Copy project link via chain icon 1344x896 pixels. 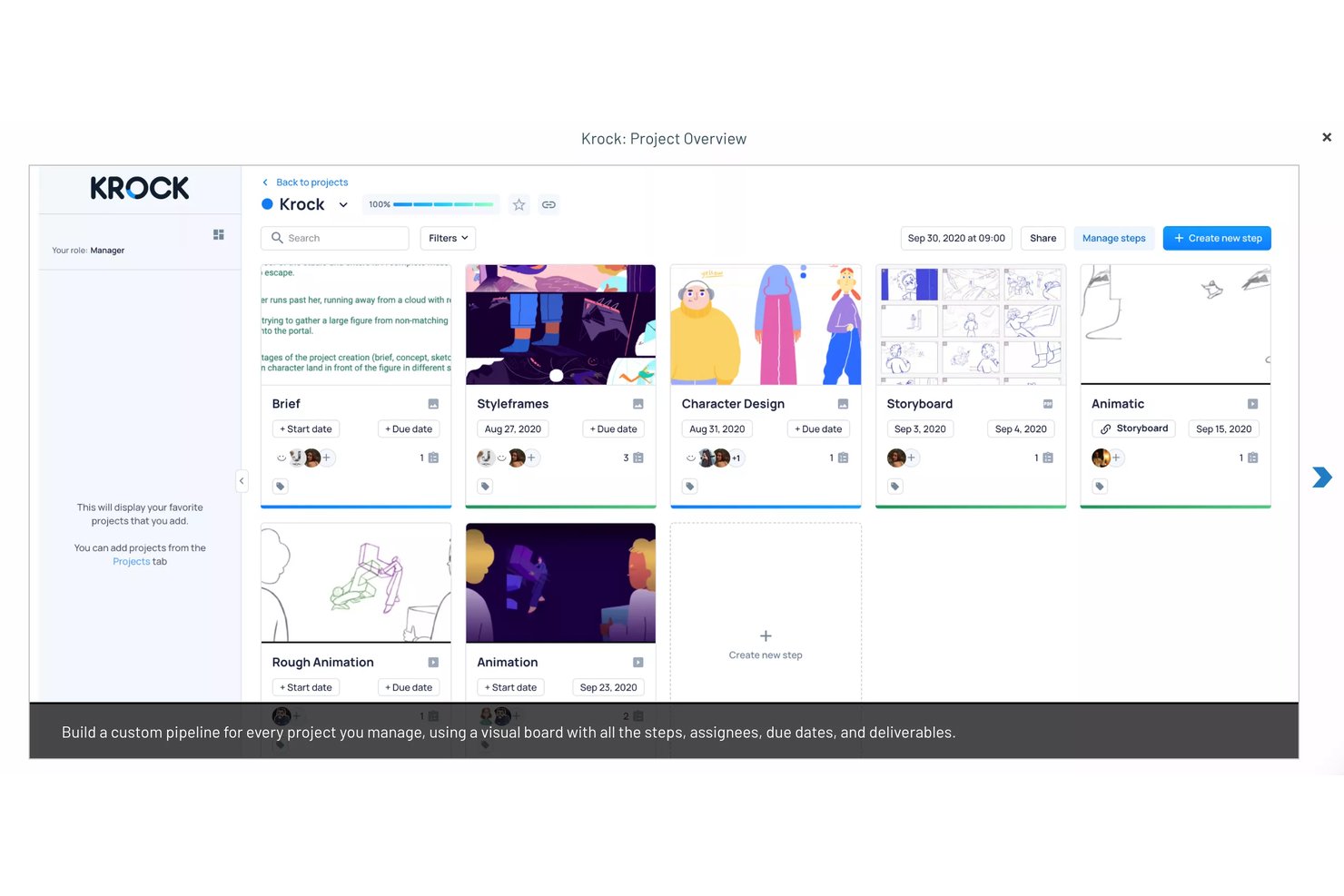pos(548,205)
